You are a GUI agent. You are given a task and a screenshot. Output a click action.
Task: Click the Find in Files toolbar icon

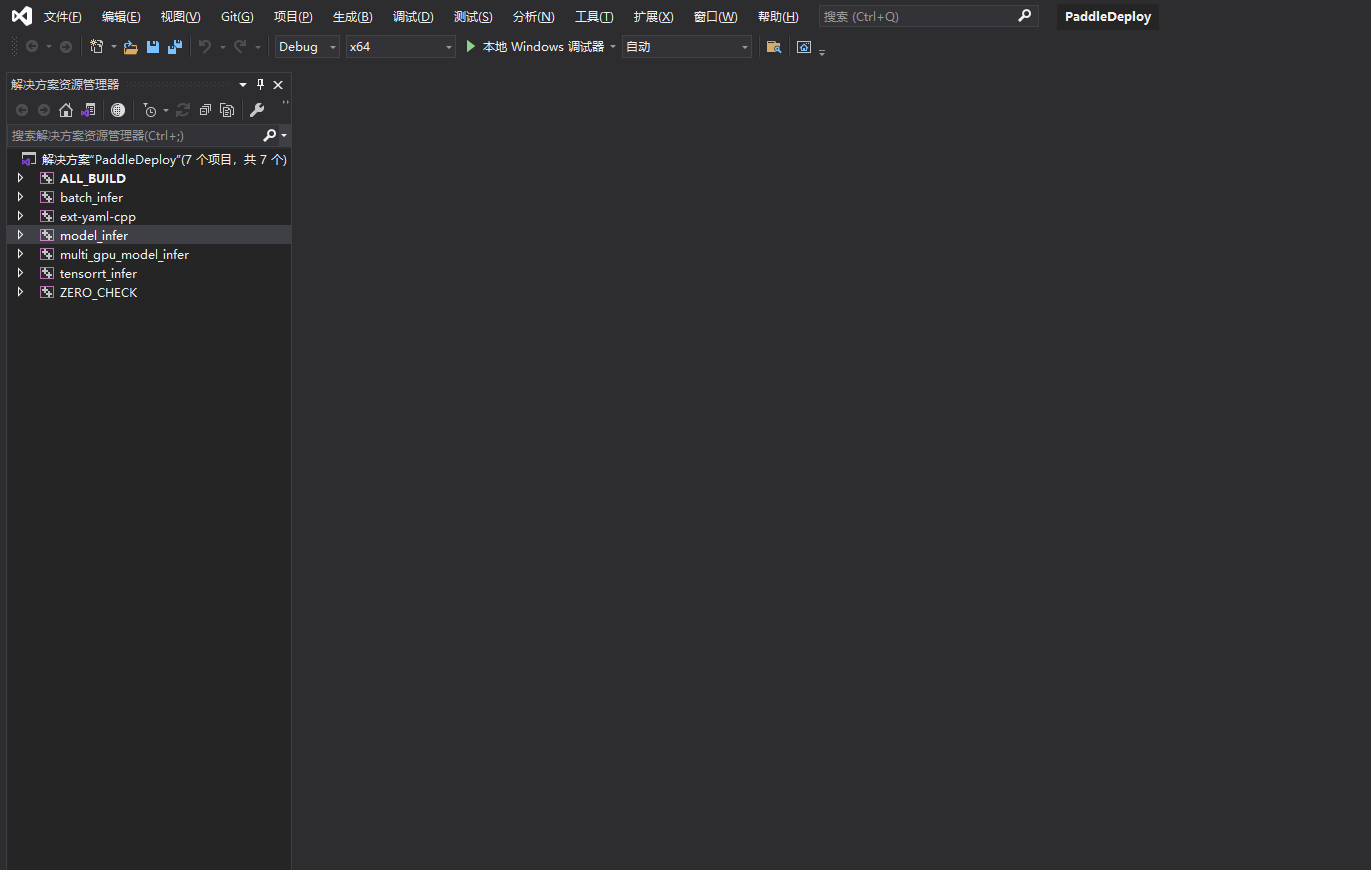[x=773, y=47]
